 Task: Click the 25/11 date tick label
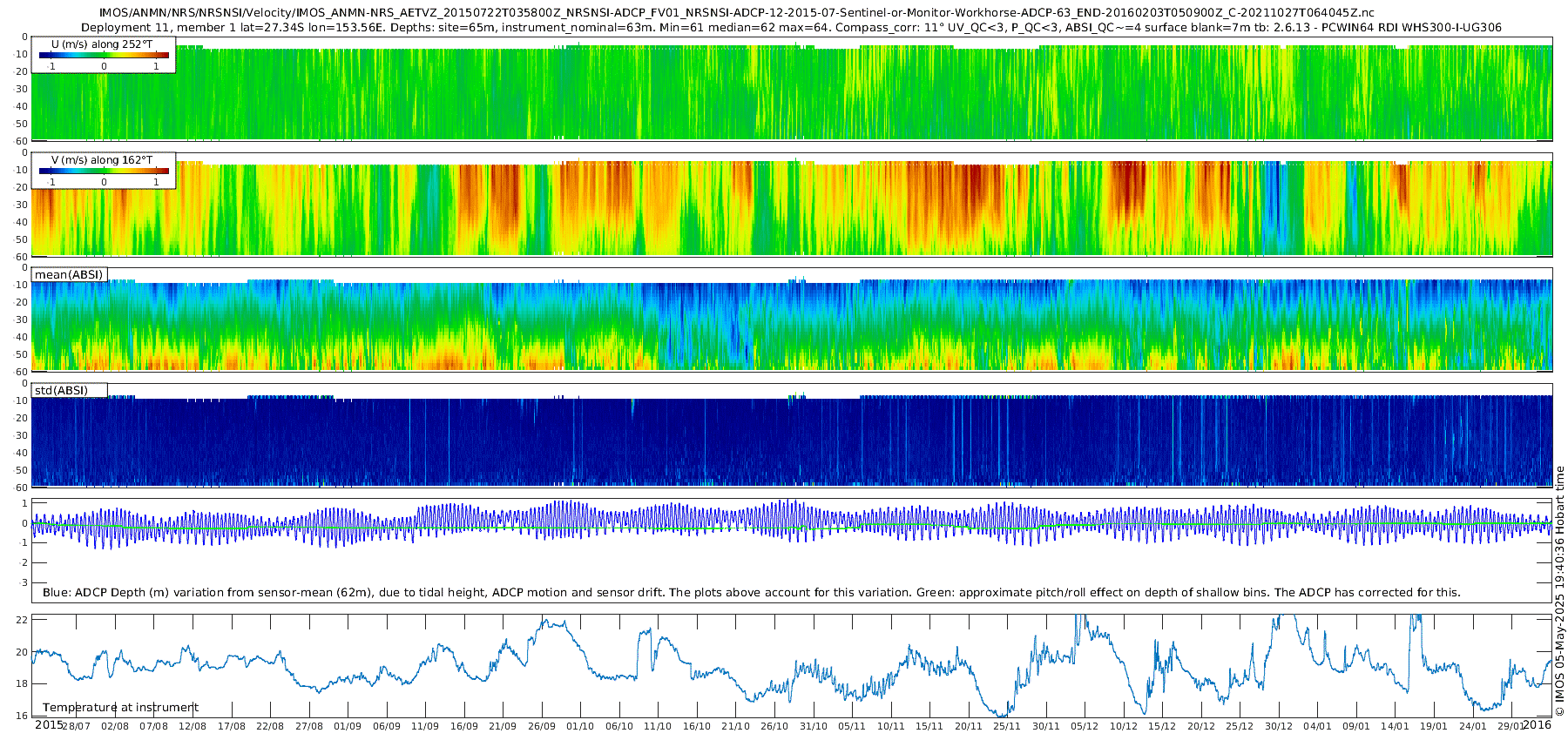(1007, 726)
